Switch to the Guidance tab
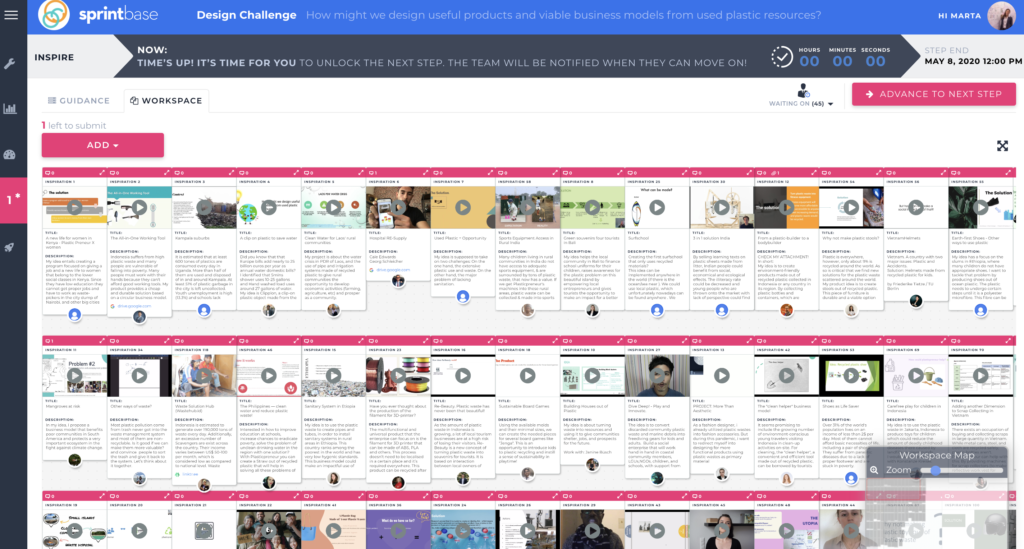The width and height of the screenshot is (1024, 549). pos(78,101)
